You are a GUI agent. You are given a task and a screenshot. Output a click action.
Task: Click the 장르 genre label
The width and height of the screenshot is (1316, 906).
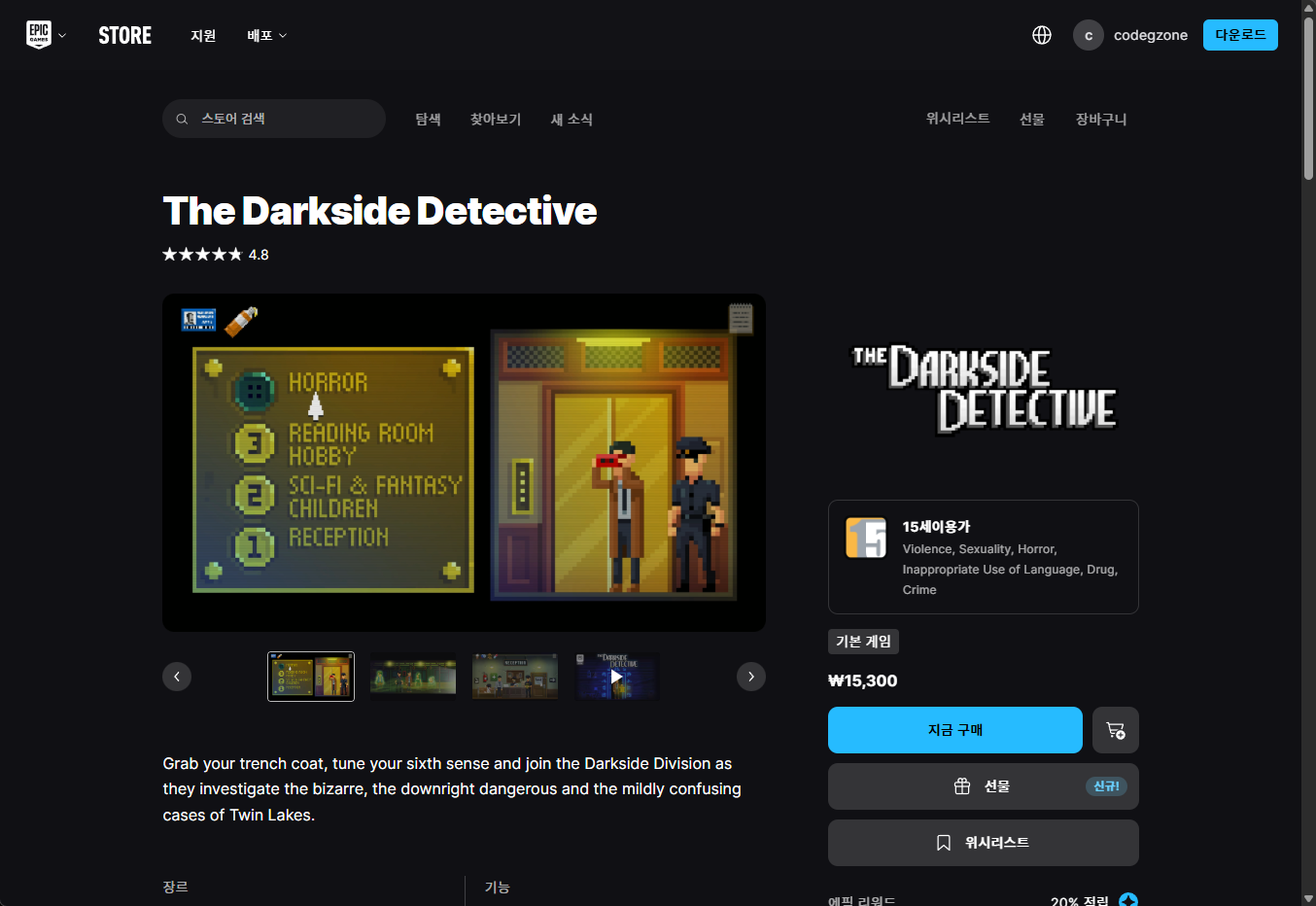pos(176,887)
